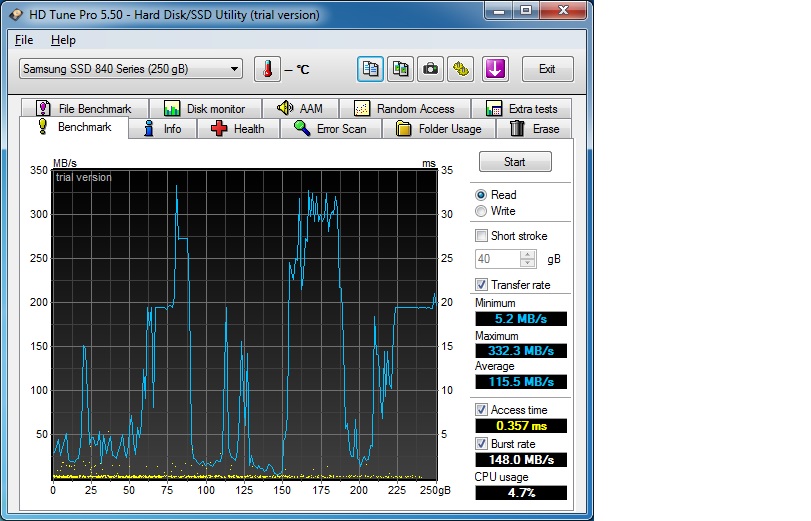The height and width of the screenshot is (521, 811).
Task: Click the Minimum value 5.2 MB/s
Action: [521, 319]
